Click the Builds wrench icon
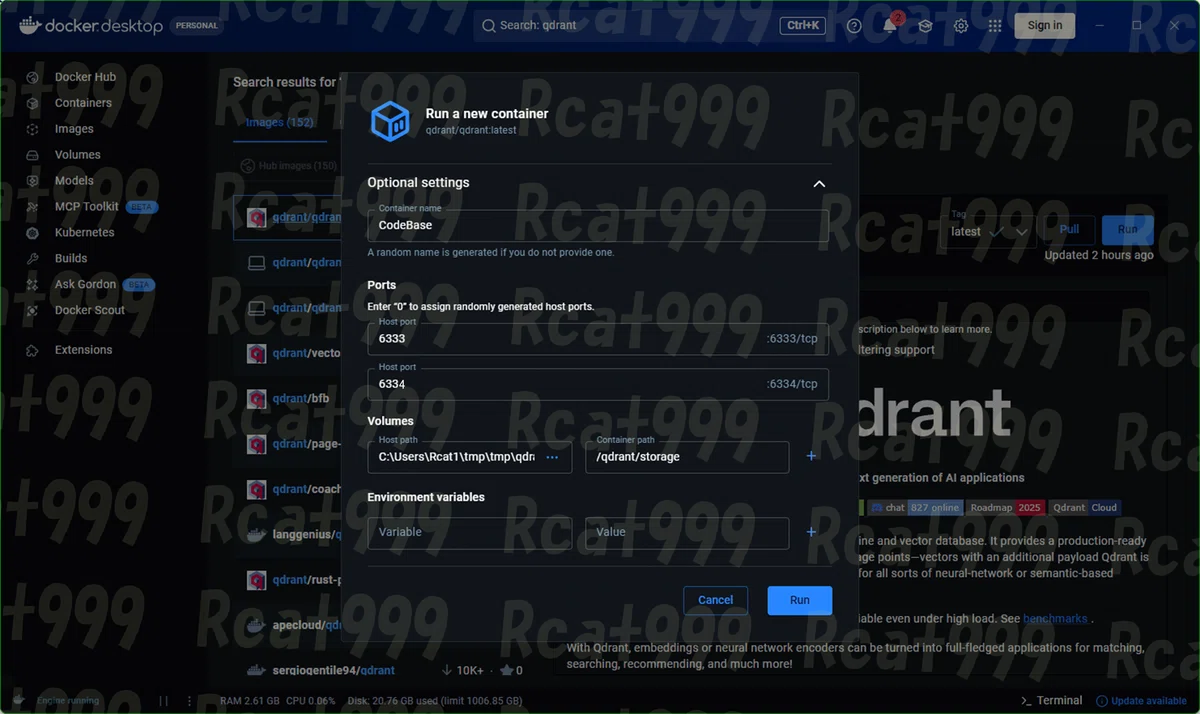 (33, 259)
